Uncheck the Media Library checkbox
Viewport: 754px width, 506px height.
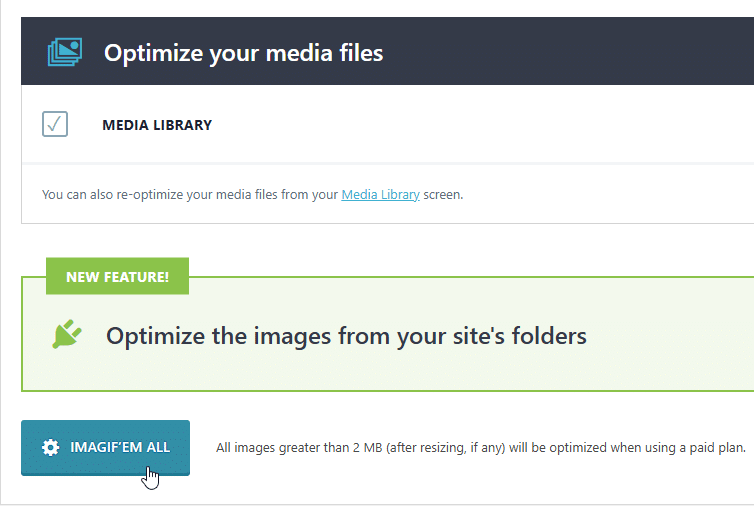click(x=55, y=124)
